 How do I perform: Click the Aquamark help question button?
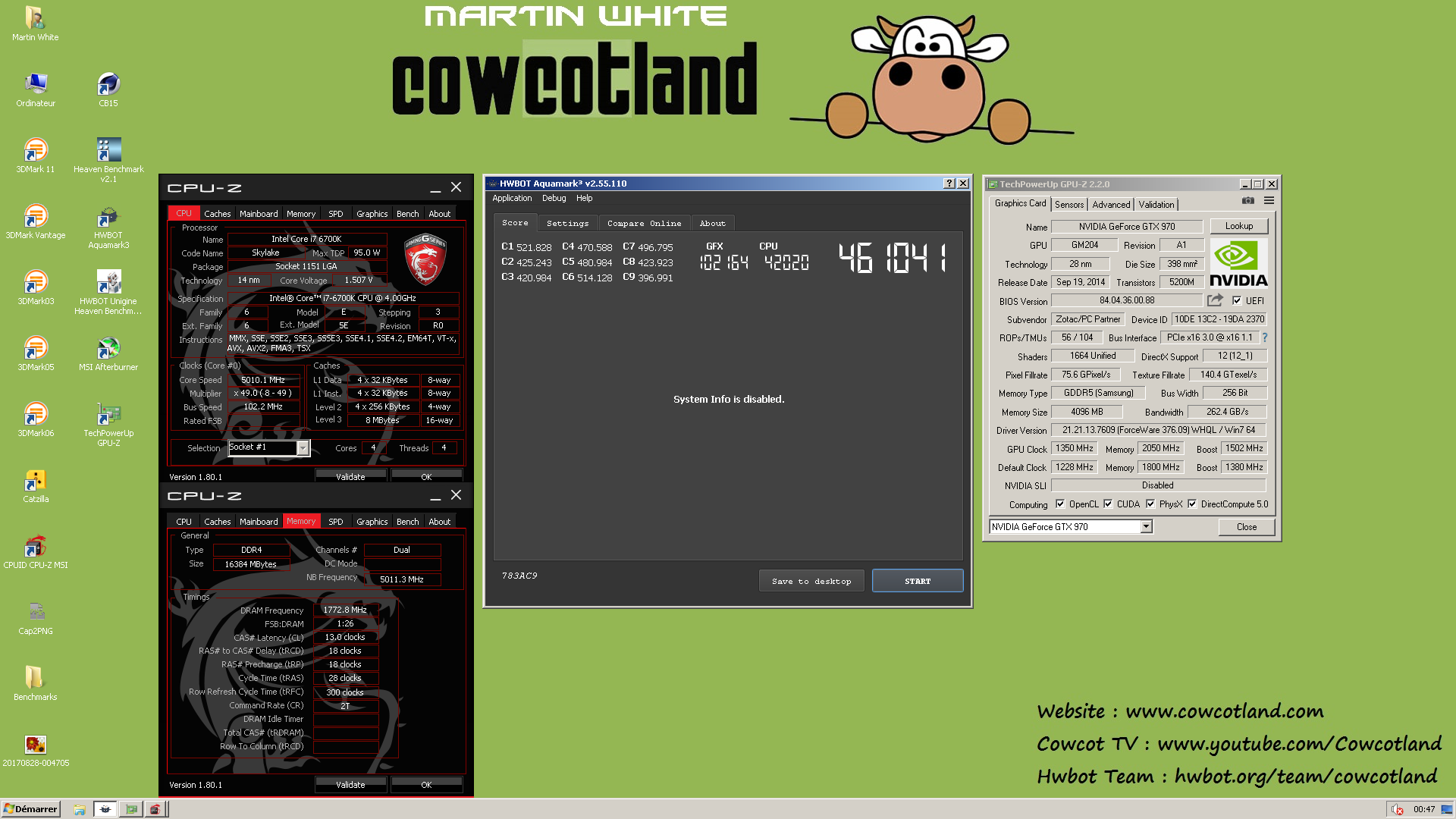point(949,184)
